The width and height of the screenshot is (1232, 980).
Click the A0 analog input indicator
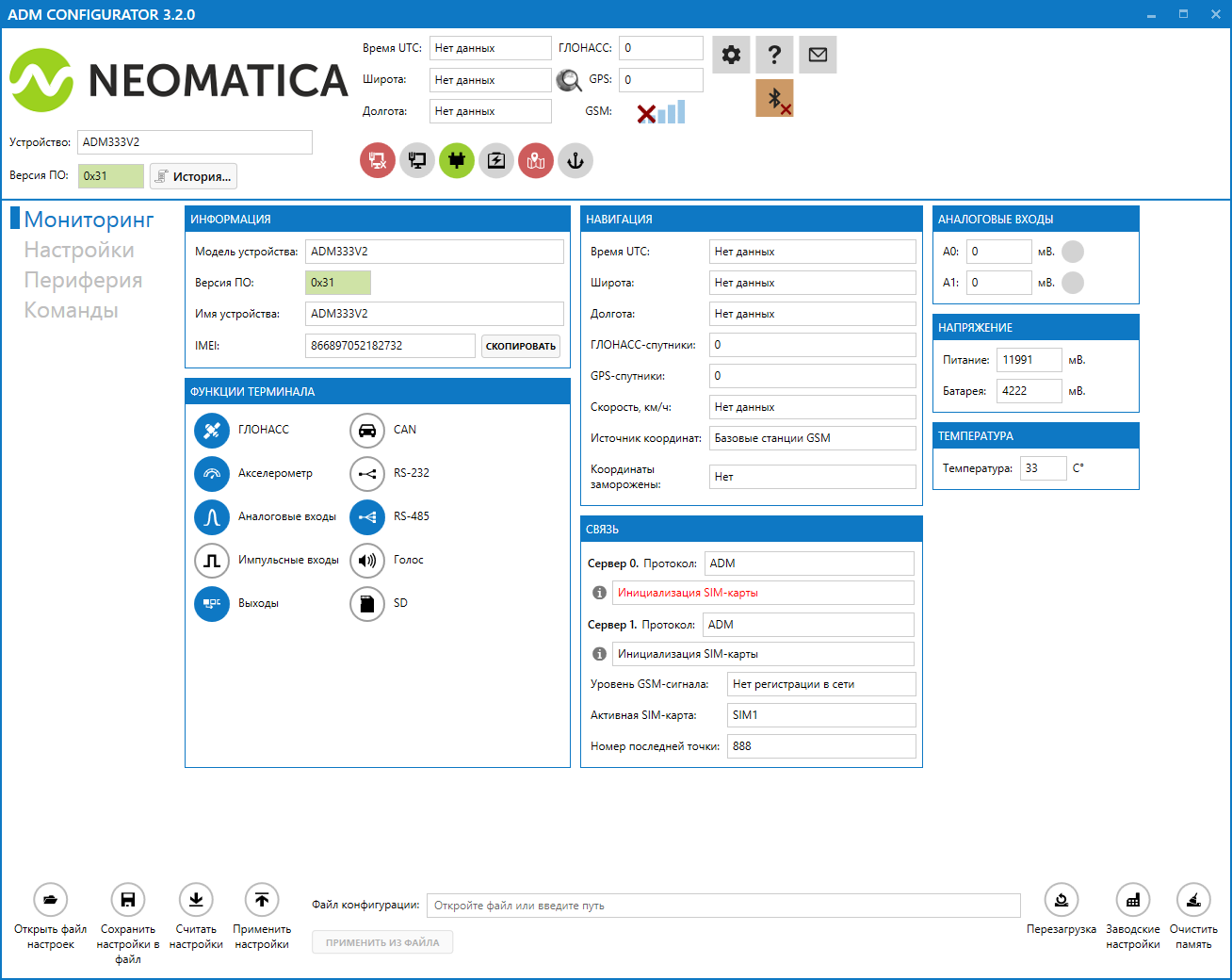coord(1073,252)
